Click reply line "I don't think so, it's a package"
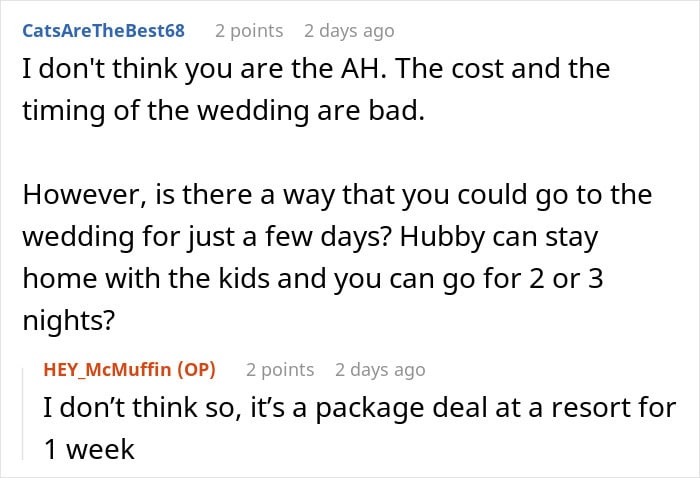The height and width of the screenshot is (478, 700). [x=360, y=408]
